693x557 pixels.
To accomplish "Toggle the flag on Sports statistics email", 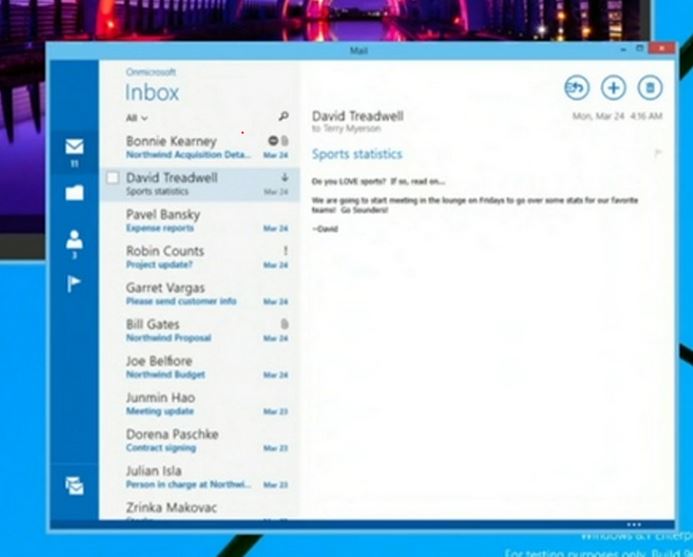I will pos(657,153).
